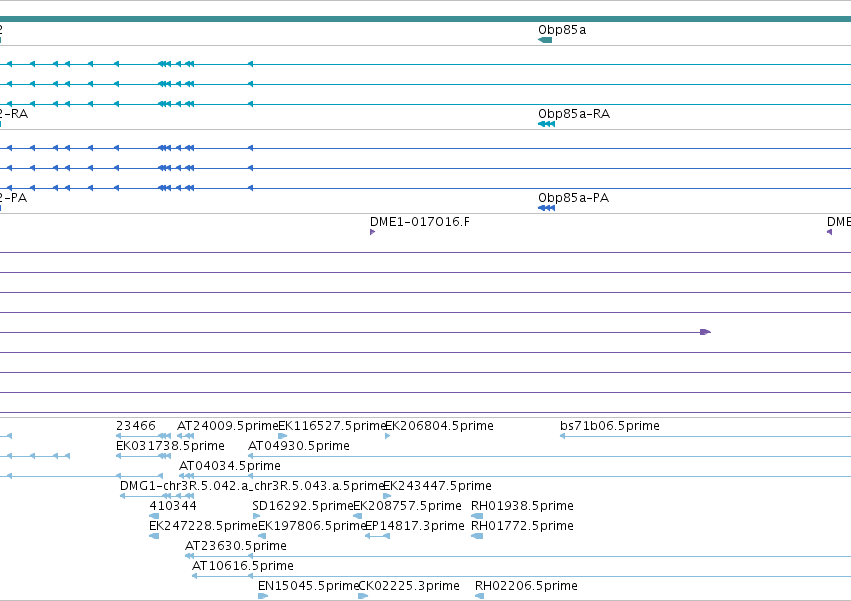Click the purple arrowhead ending the long purple feature line
The image size is (851, 601).
point(706,332)
